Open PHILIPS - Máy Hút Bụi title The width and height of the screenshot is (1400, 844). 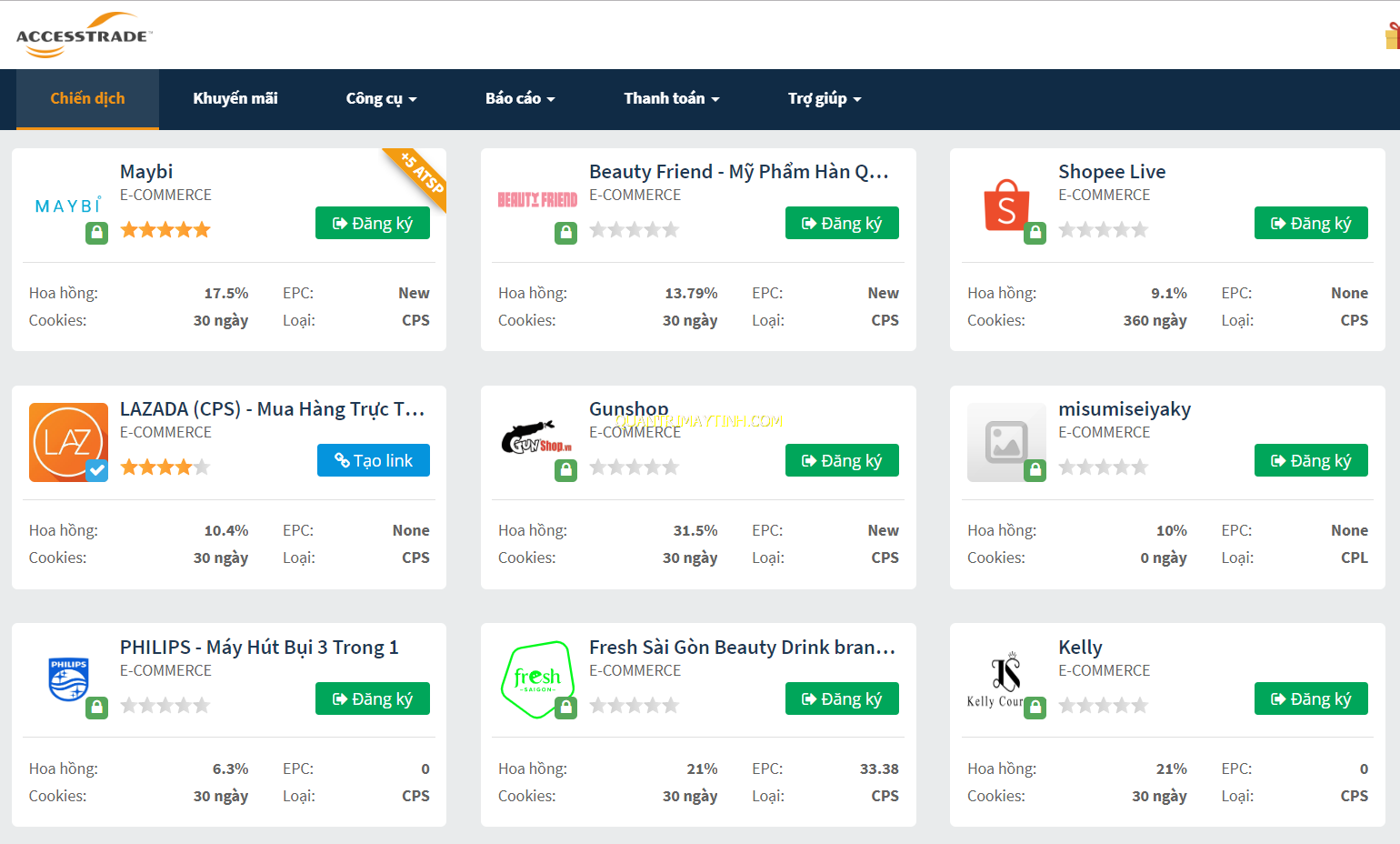(259, 648)
